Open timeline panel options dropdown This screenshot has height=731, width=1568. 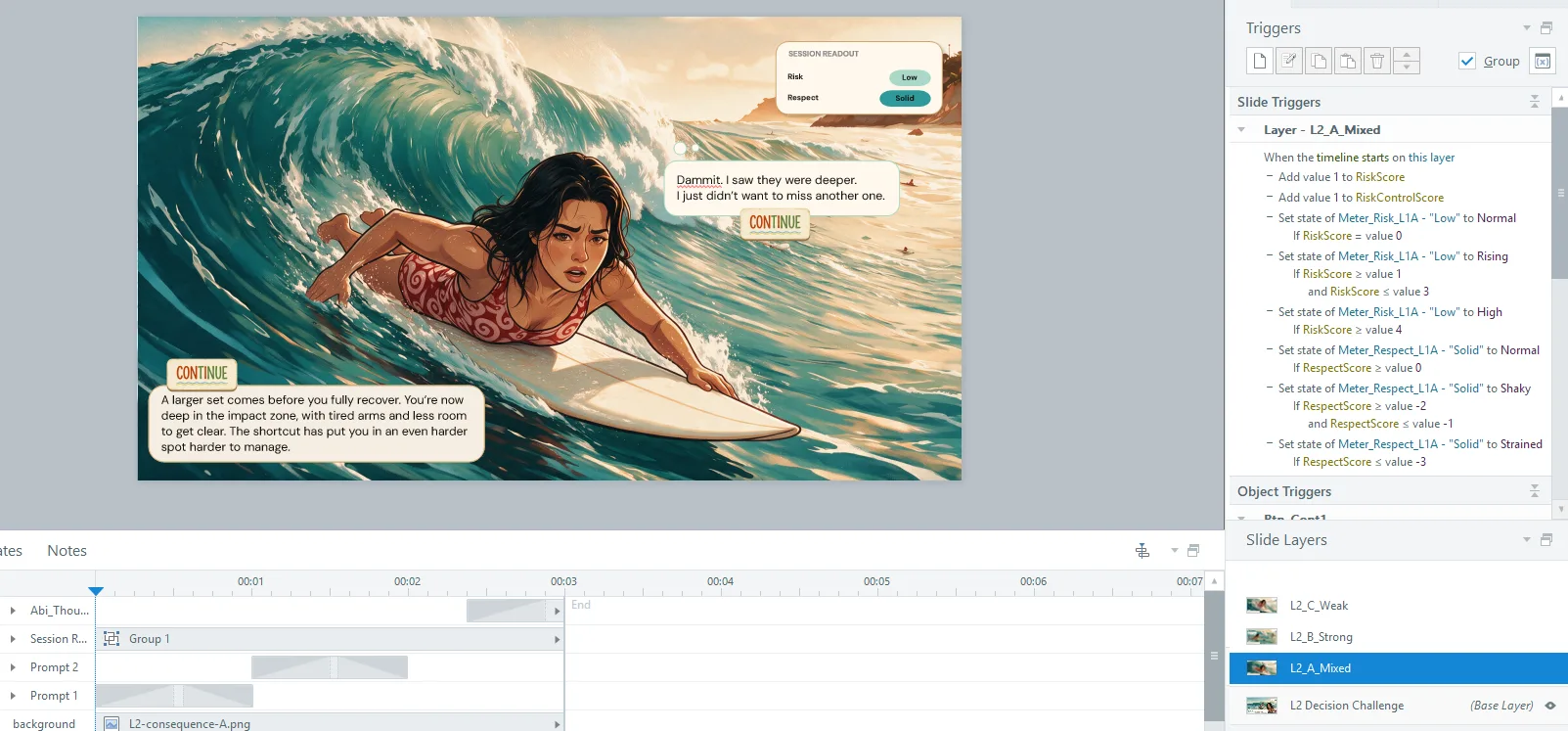pyautogui.click(x=1175, y=551)
